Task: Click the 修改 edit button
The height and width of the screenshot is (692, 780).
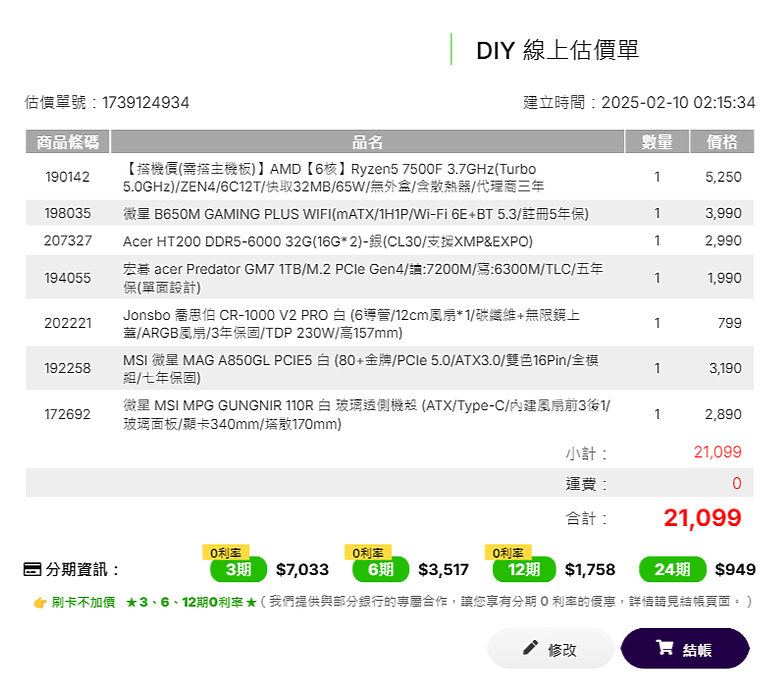Action: coord(551,648)
